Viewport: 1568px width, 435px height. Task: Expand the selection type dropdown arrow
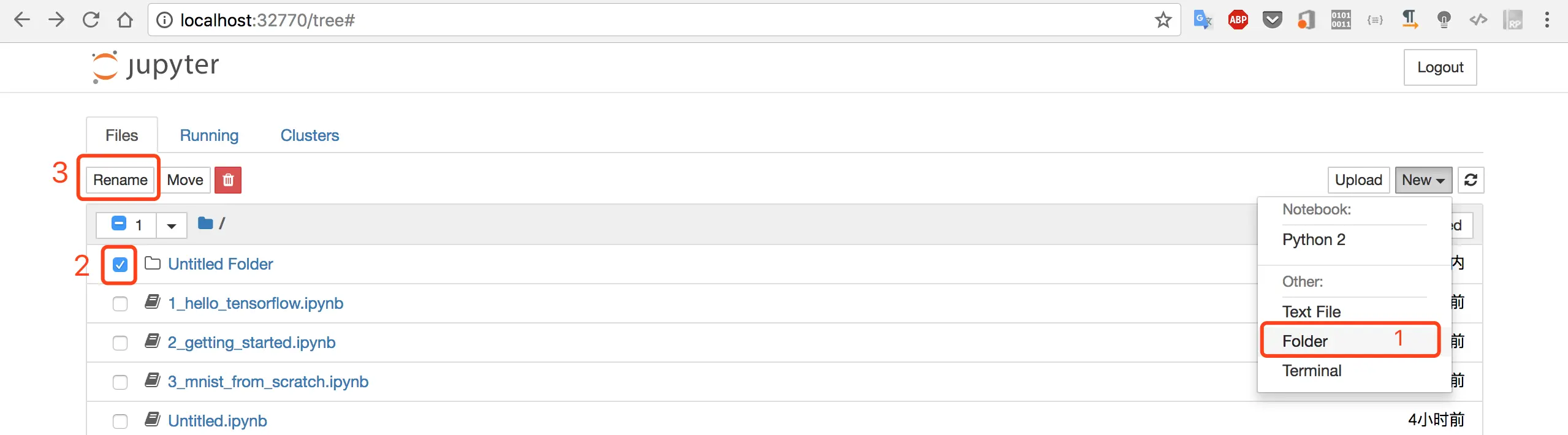click(172, 225)
